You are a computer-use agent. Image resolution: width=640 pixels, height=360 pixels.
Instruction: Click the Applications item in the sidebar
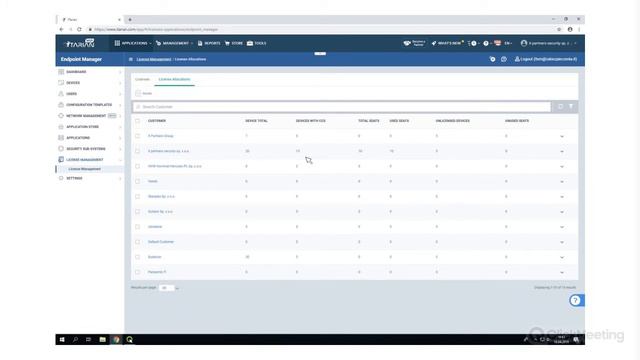pos(78,138)
